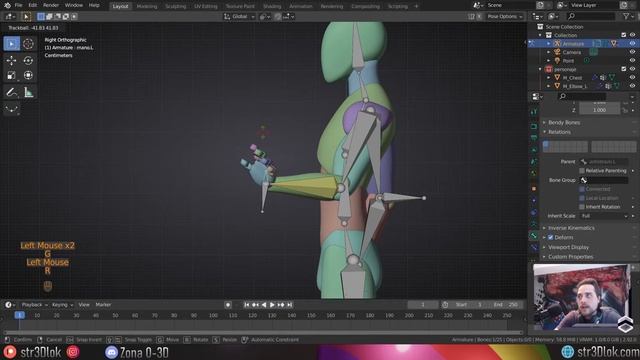Image resolution: width=640 pixels, height=360 pixels.
Task: Click the Z scale value field
Action: pyautogui.click(x=599, y=110)
